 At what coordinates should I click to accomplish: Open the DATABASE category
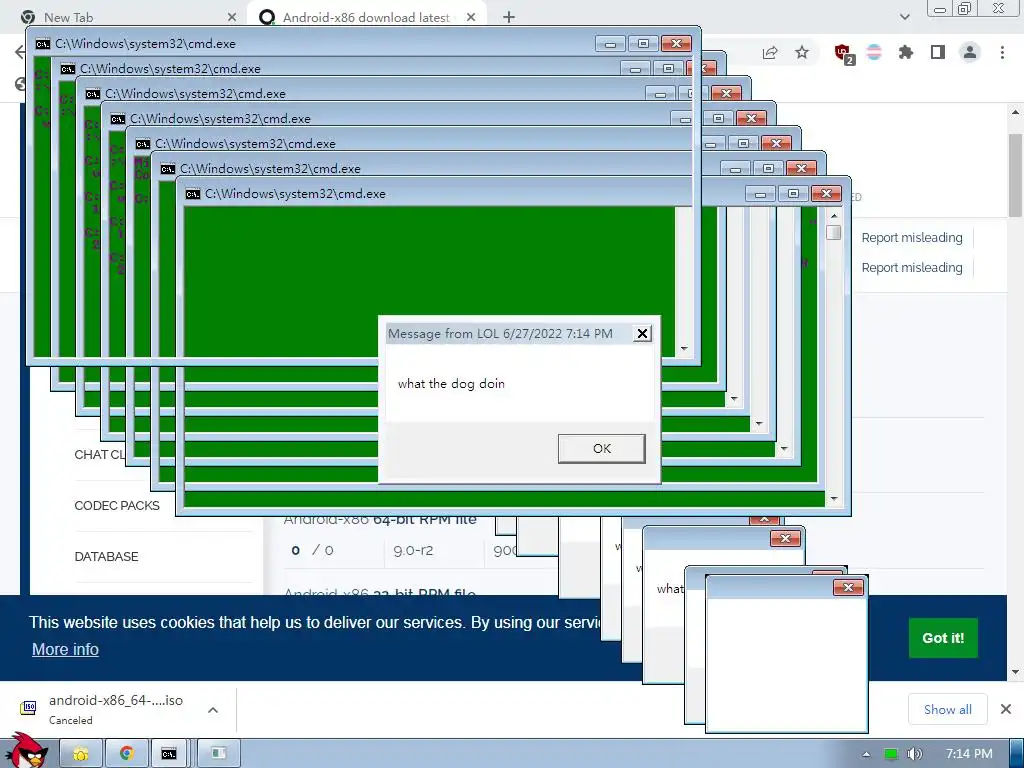click(x=106, y=556)
